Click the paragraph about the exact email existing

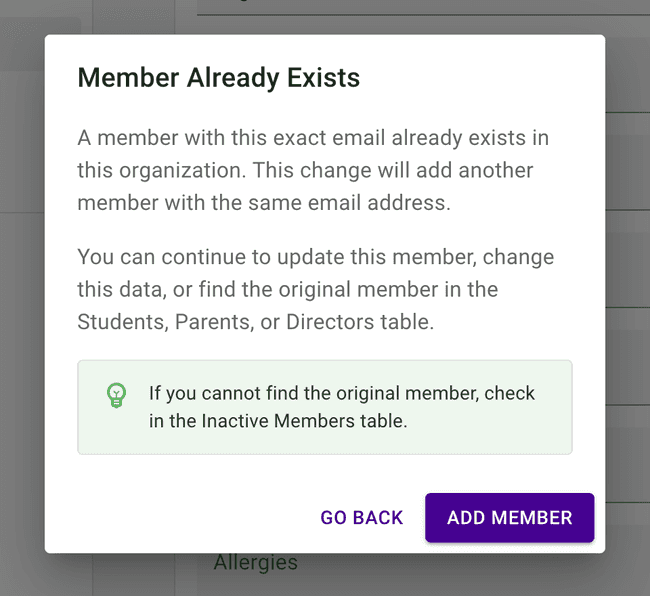pos(313,170)
